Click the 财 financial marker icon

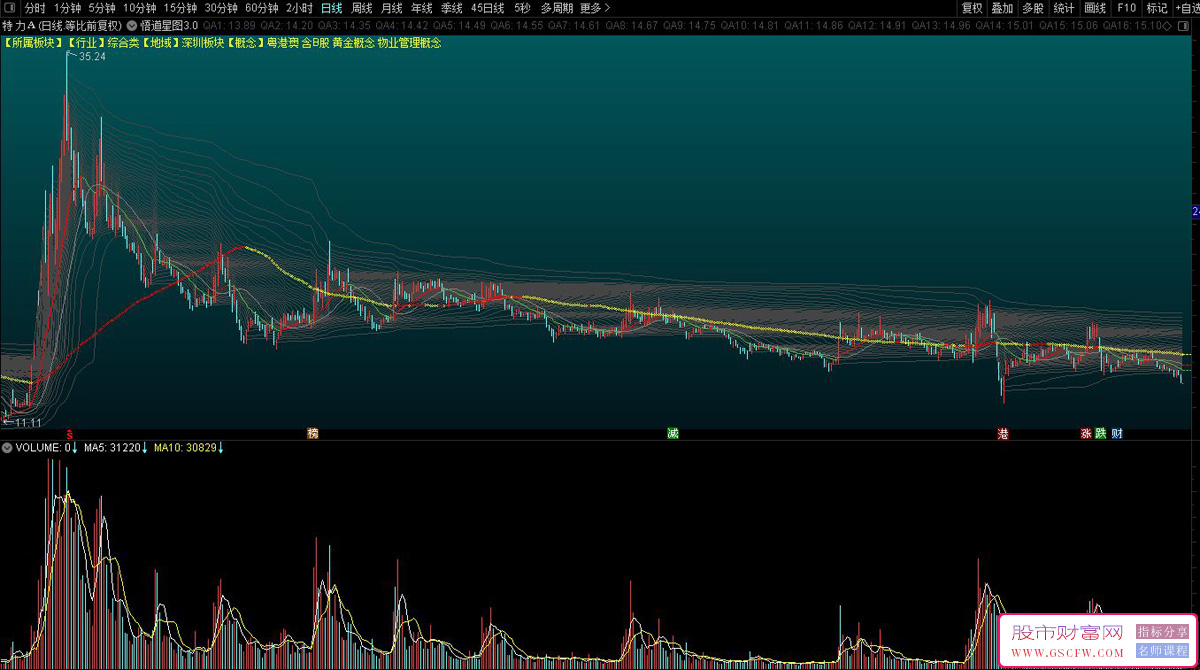[1116, 434]
